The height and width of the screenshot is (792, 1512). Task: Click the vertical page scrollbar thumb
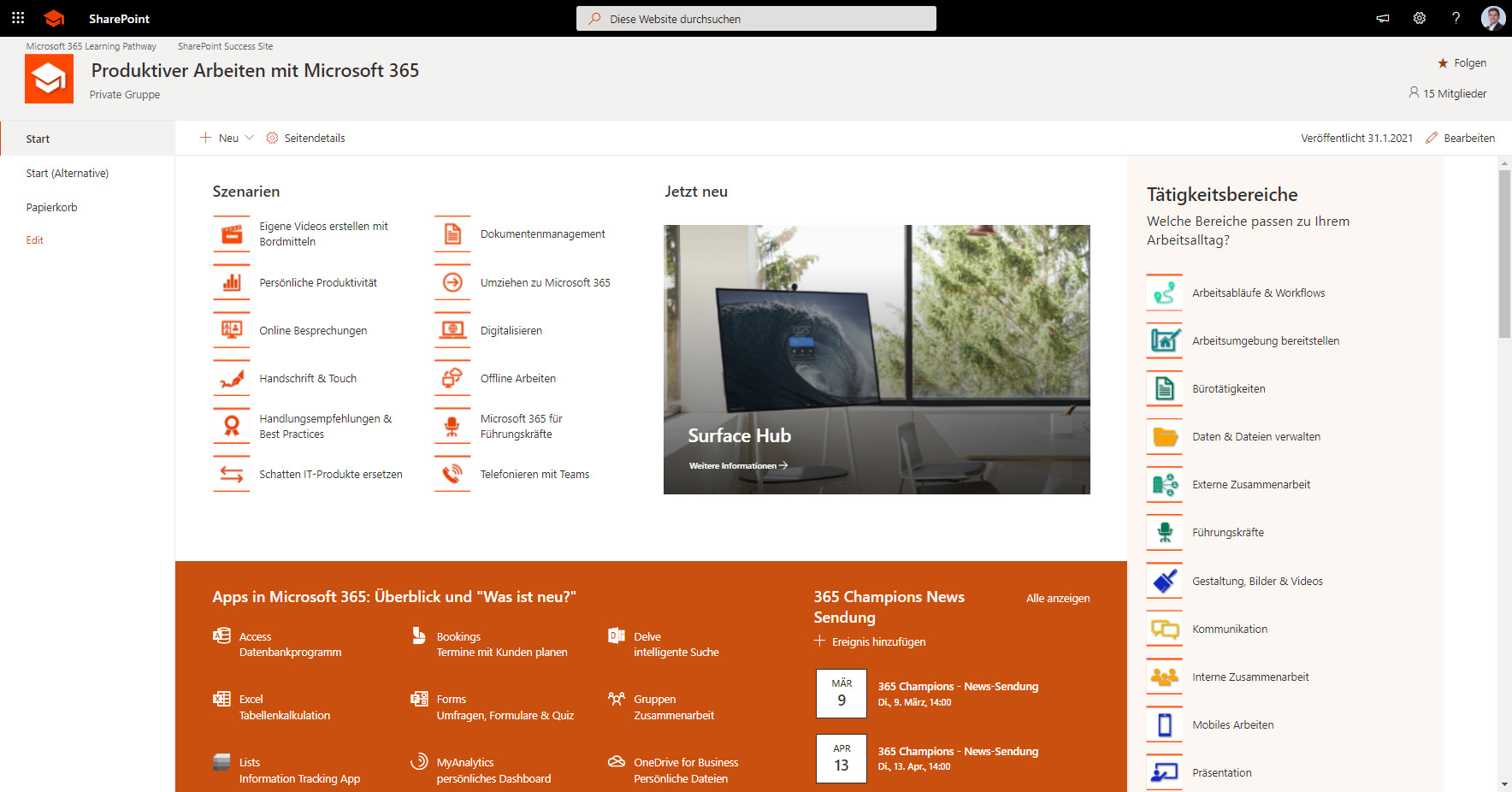[1504, 254]
